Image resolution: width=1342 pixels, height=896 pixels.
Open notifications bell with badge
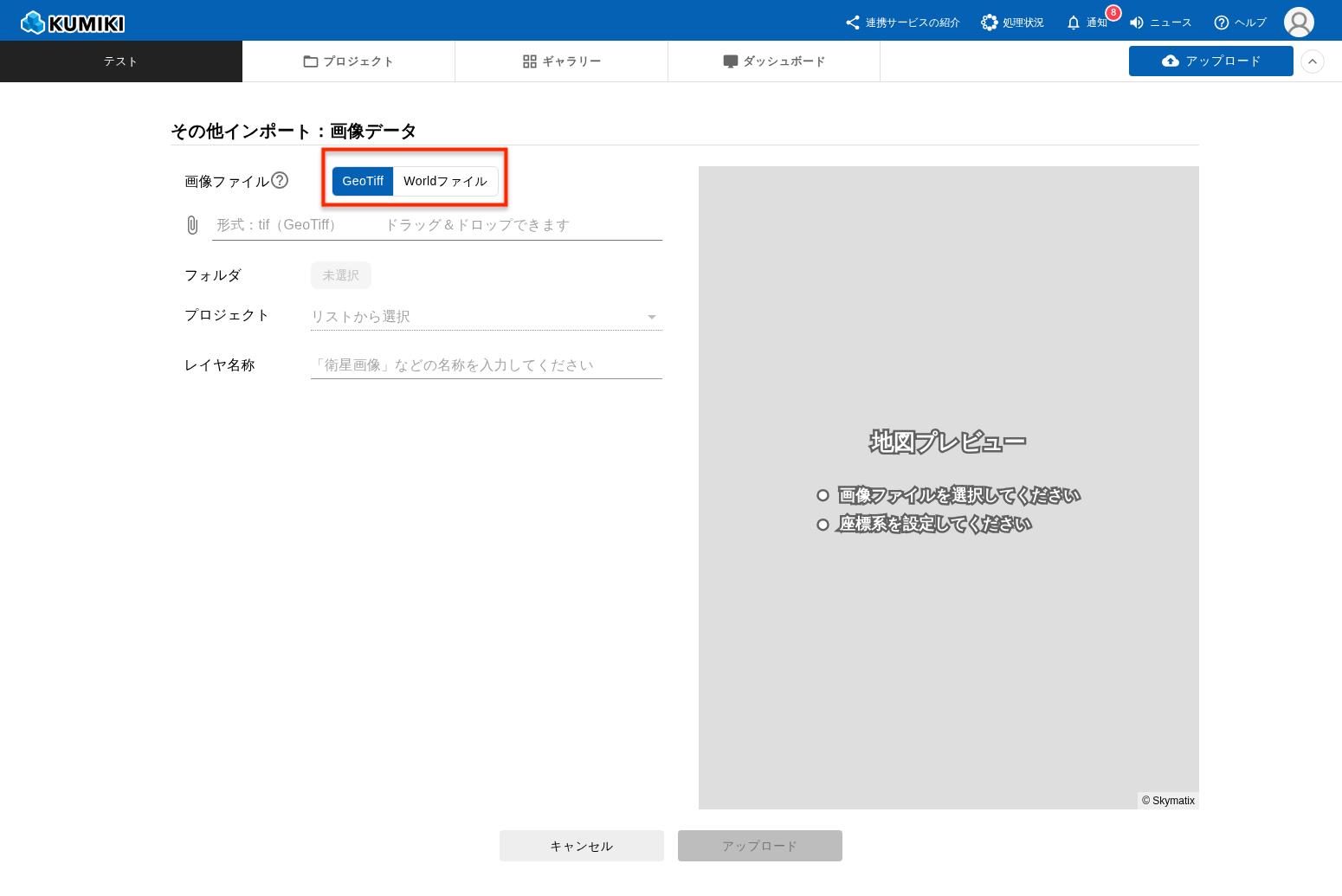[1074, 23]
